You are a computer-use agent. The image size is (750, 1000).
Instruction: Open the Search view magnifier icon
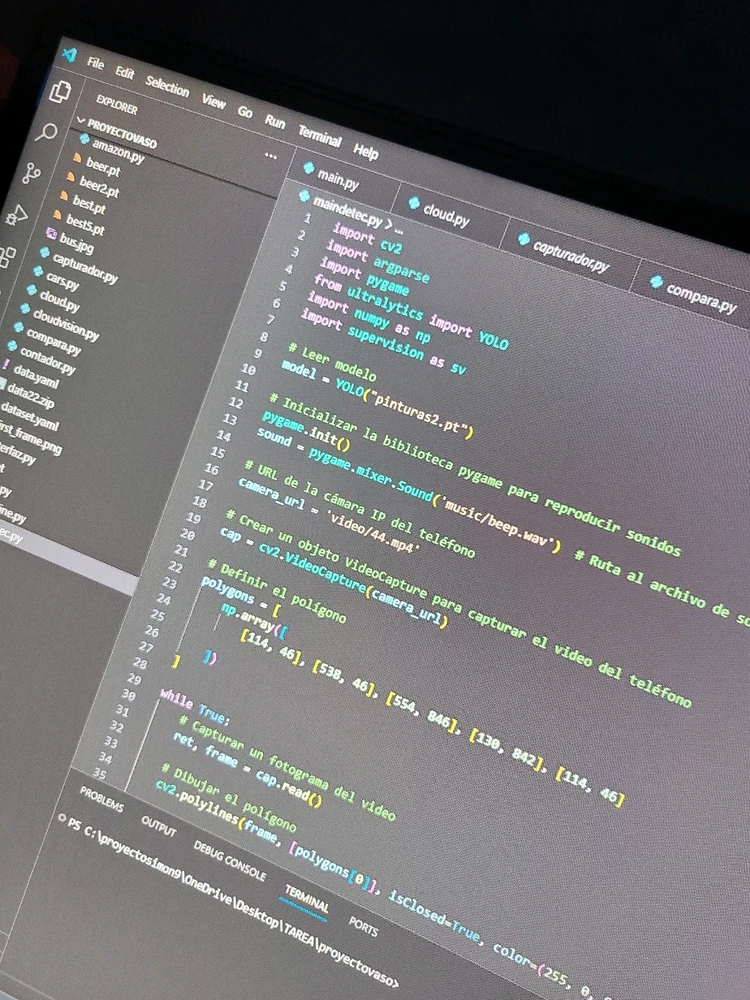46,132
